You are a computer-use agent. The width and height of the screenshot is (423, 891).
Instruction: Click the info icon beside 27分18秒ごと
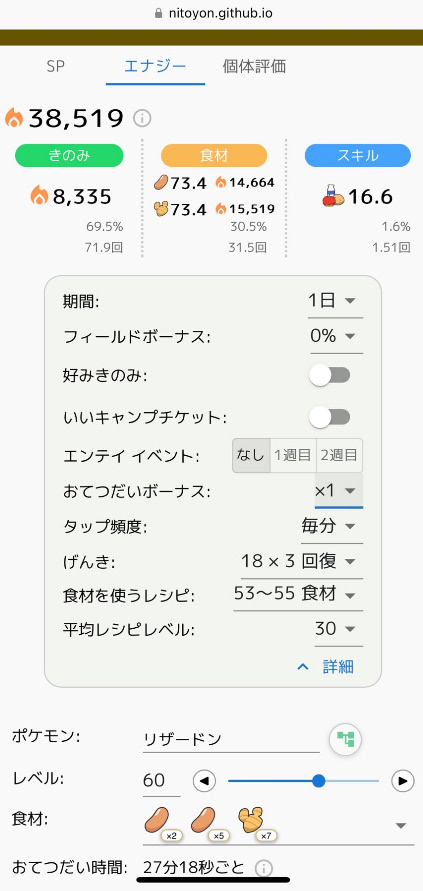point(264,869)
